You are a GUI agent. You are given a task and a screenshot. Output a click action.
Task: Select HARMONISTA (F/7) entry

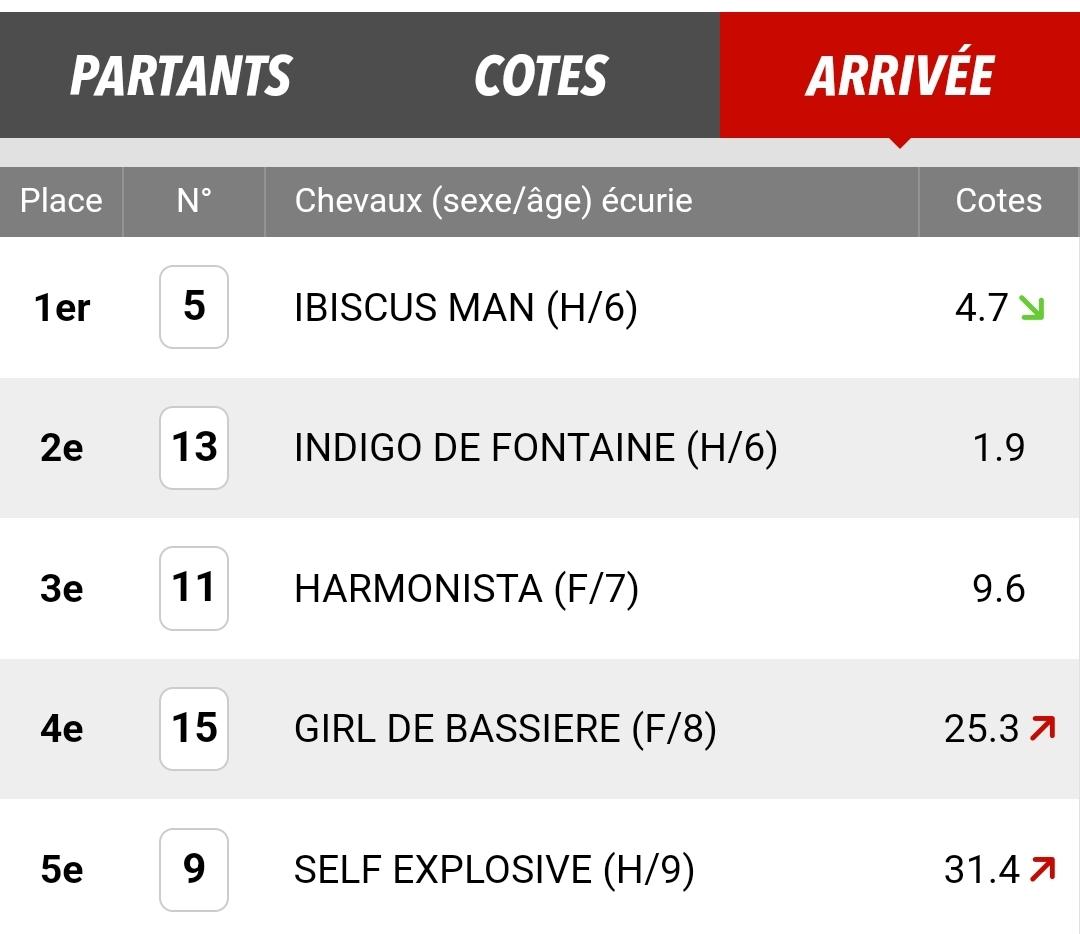click(x=466, y=589)
